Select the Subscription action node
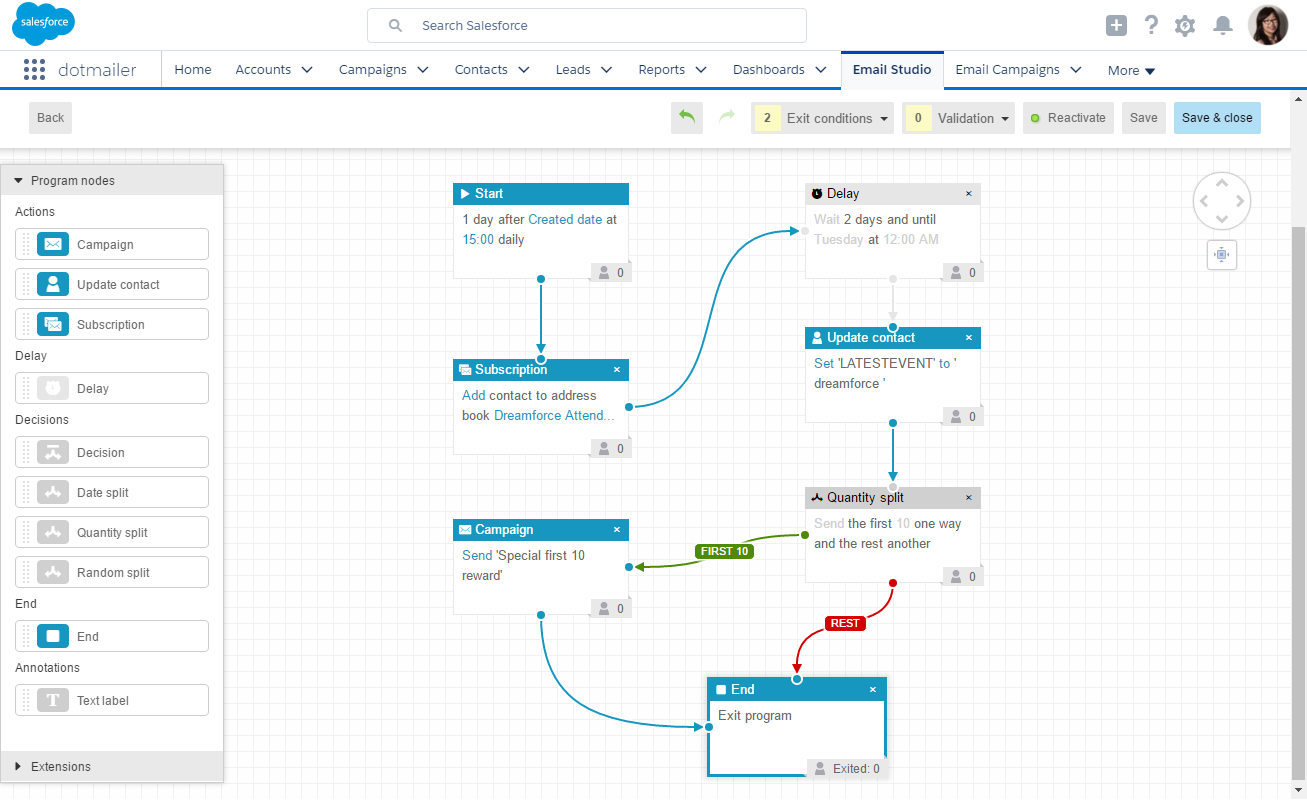 click(111, 324)
